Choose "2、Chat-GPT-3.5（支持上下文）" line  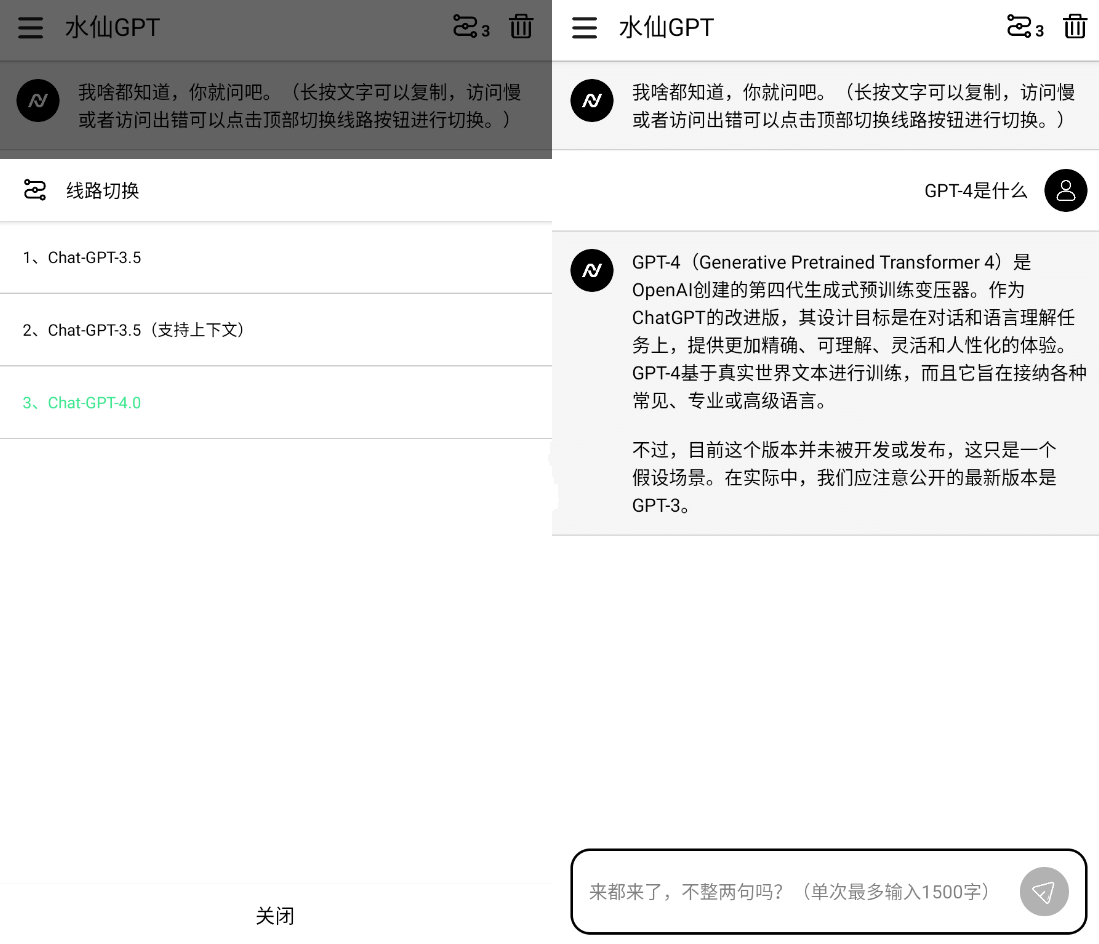click(134, 330)
